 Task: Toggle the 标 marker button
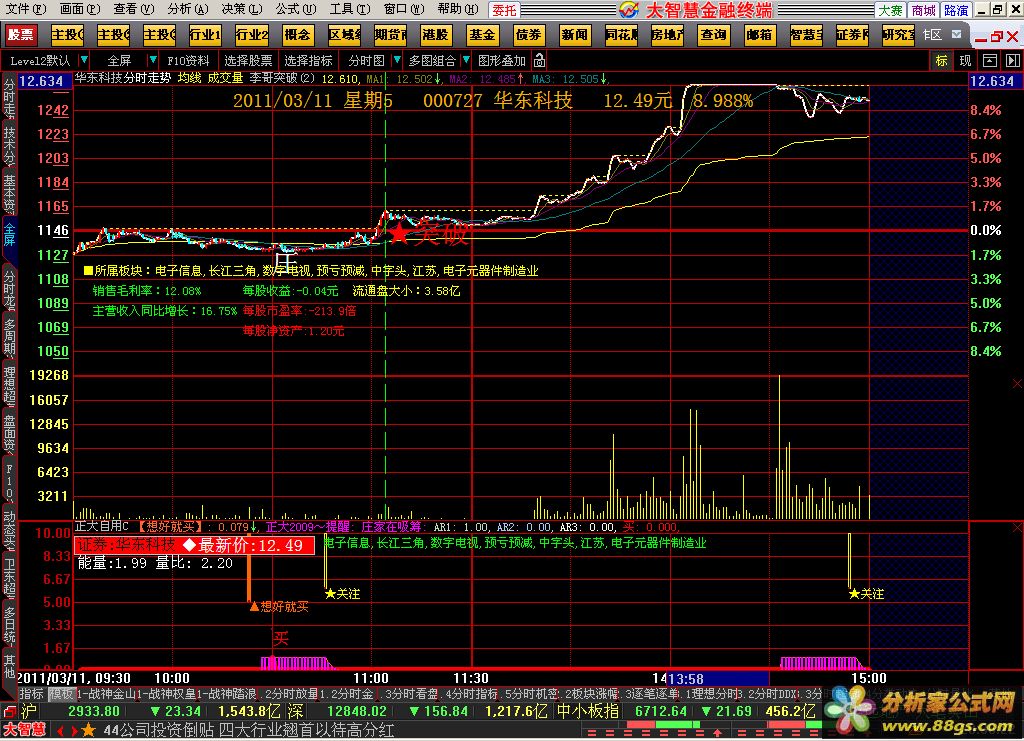(x=941, y=61)
